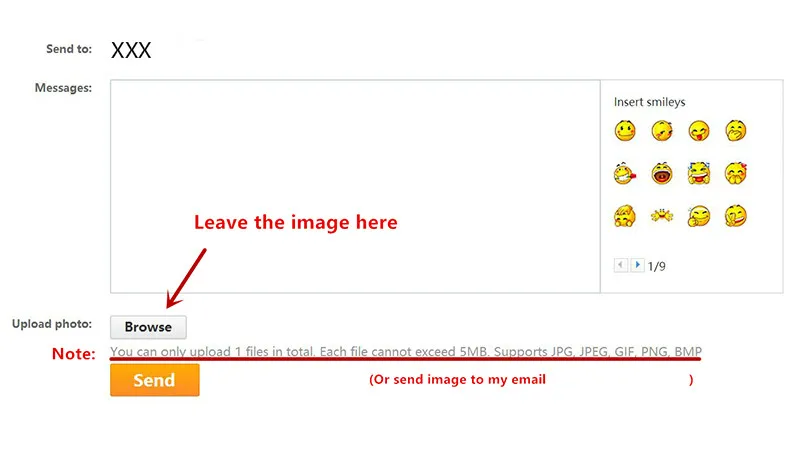Insert the winking blushing smiley
This screenshot has width=800, height=461.
coord(662,131)
